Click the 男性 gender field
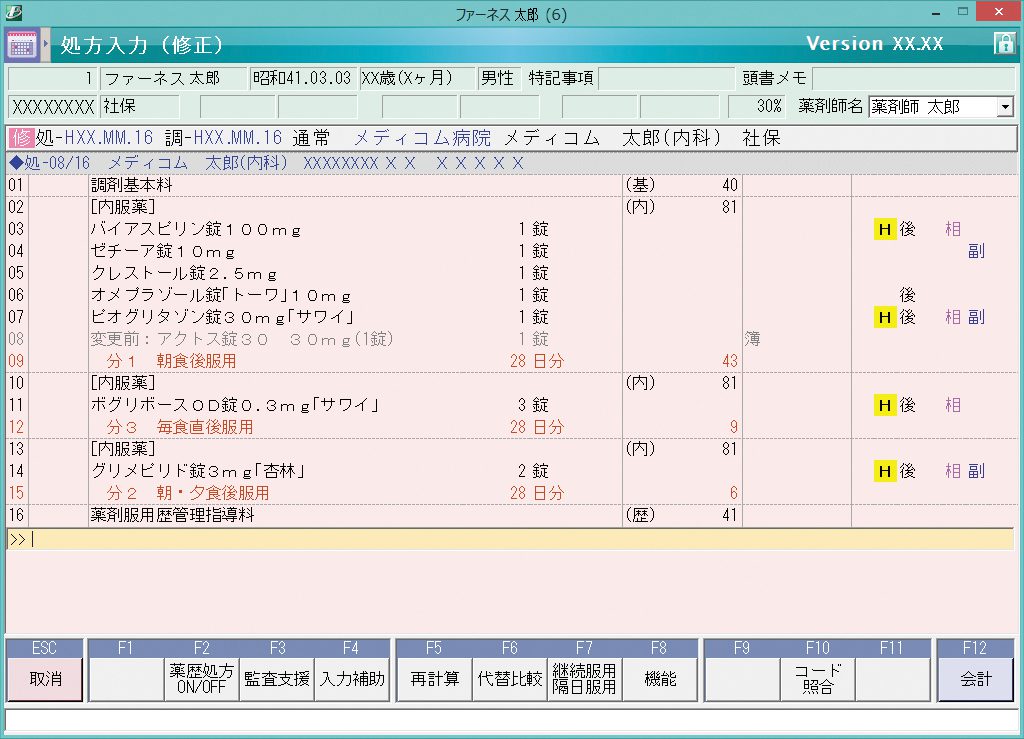Image resolution: width=1024 pixels, height=739 pixels. [498, 78]
